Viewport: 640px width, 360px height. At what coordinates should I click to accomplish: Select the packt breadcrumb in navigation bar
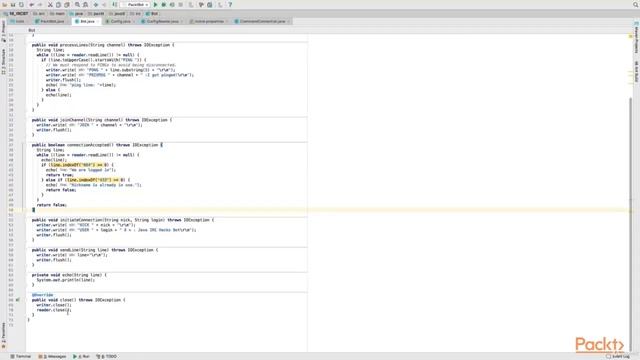pos(96,13)
